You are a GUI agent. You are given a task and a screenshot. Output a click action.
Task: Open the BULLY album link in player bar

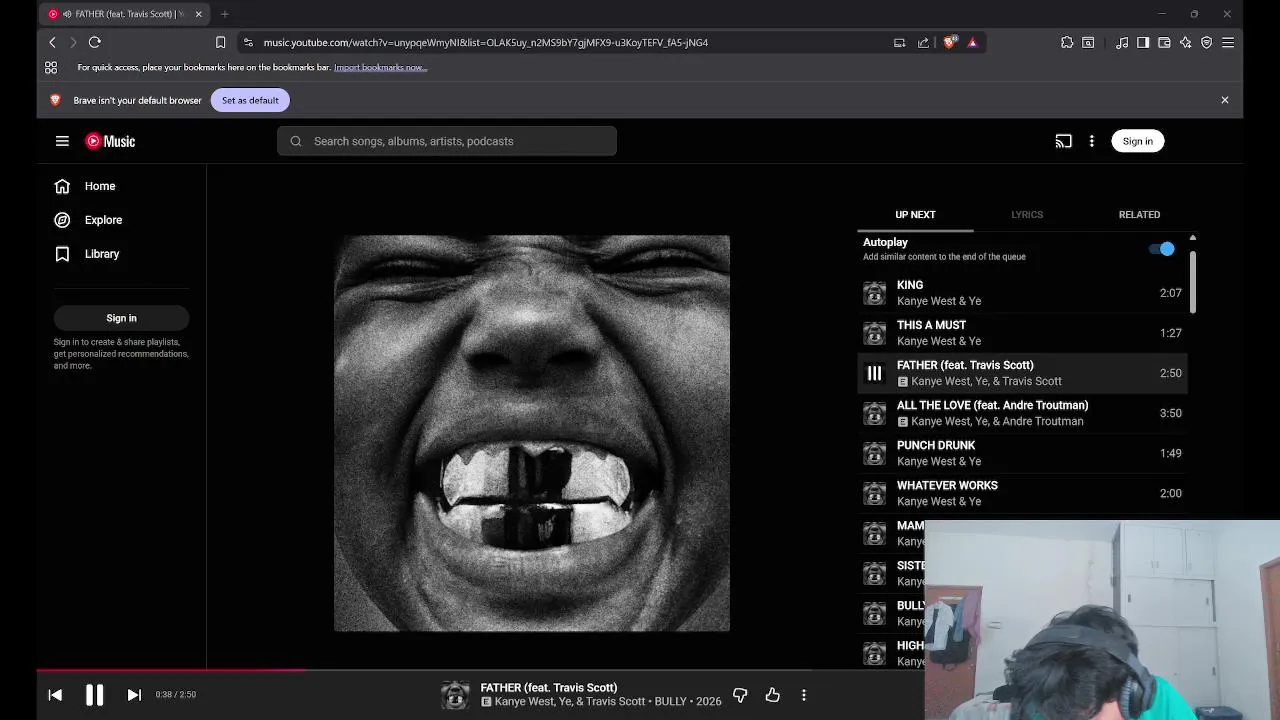[x=671, y=702]
